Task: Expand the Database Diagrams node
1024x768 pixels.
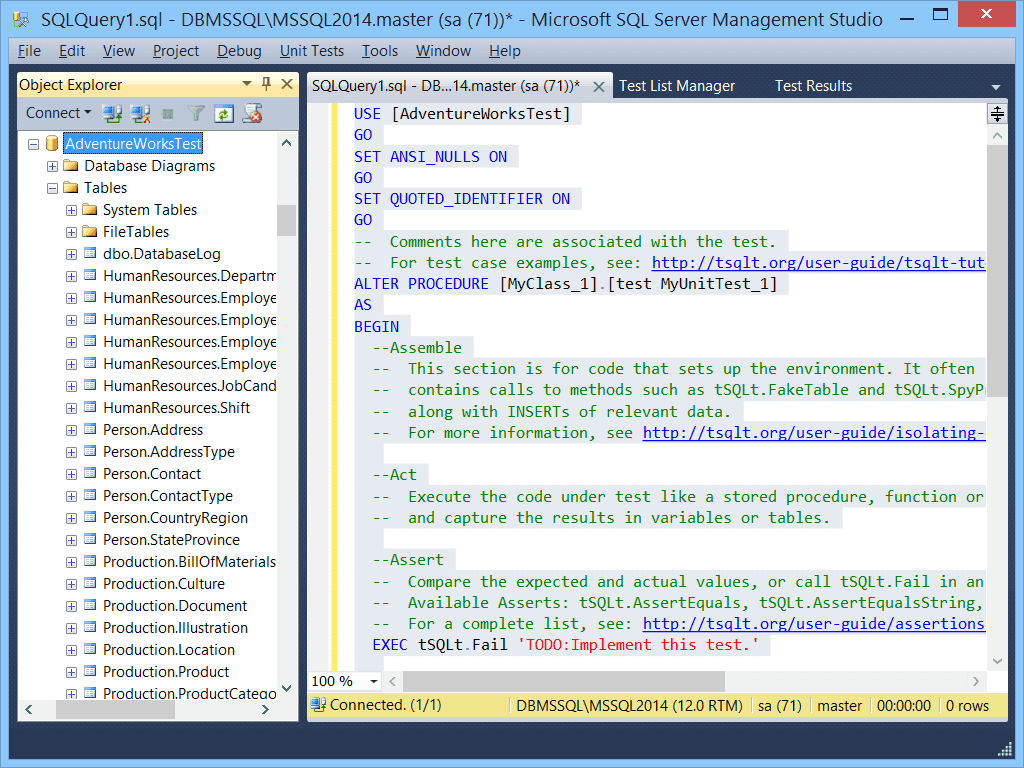Action: pyautogui.click(x=52, y=167)
